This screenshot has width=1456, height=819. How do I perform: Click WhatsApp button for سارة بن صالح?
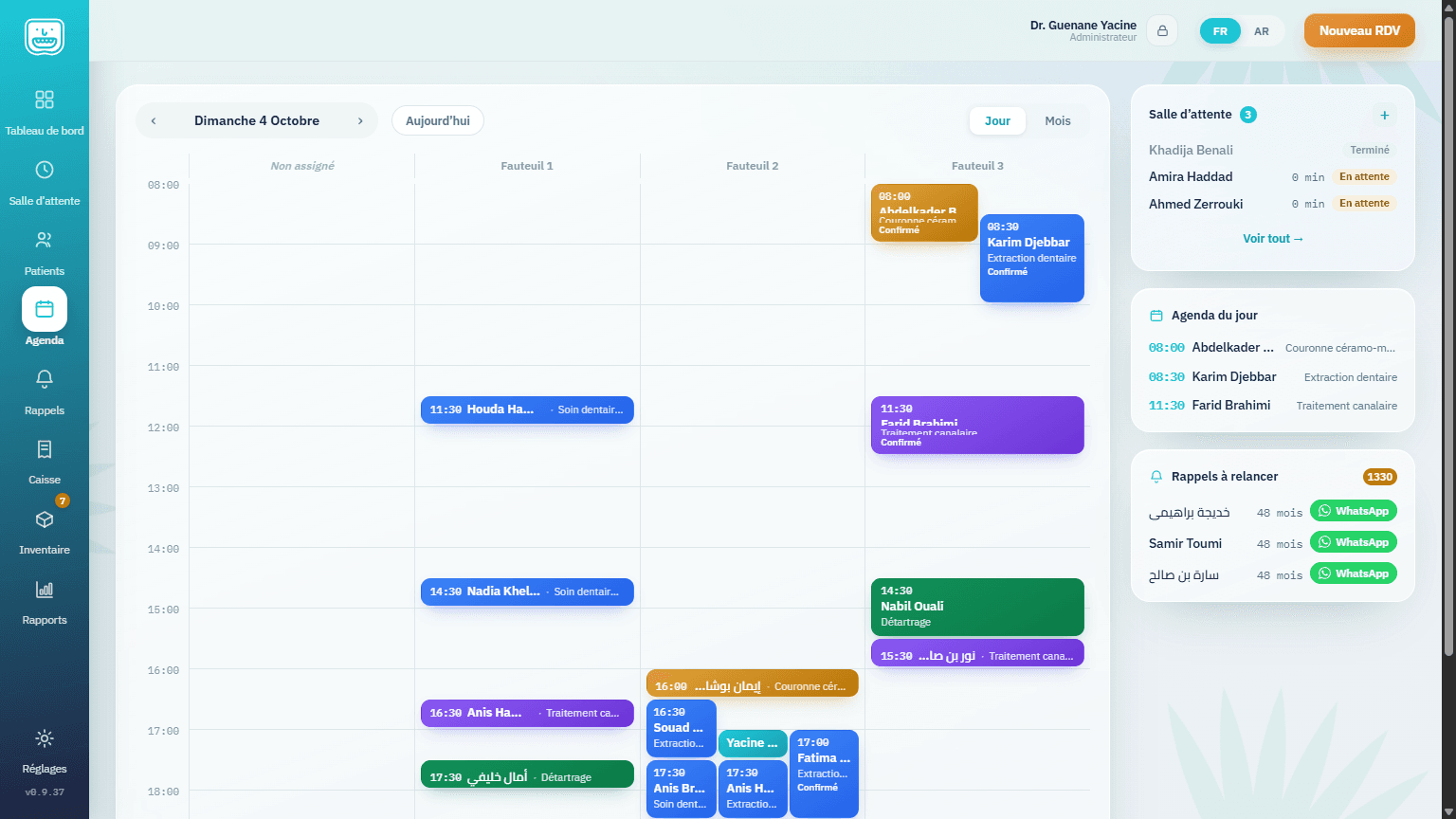click(1354, 573)
